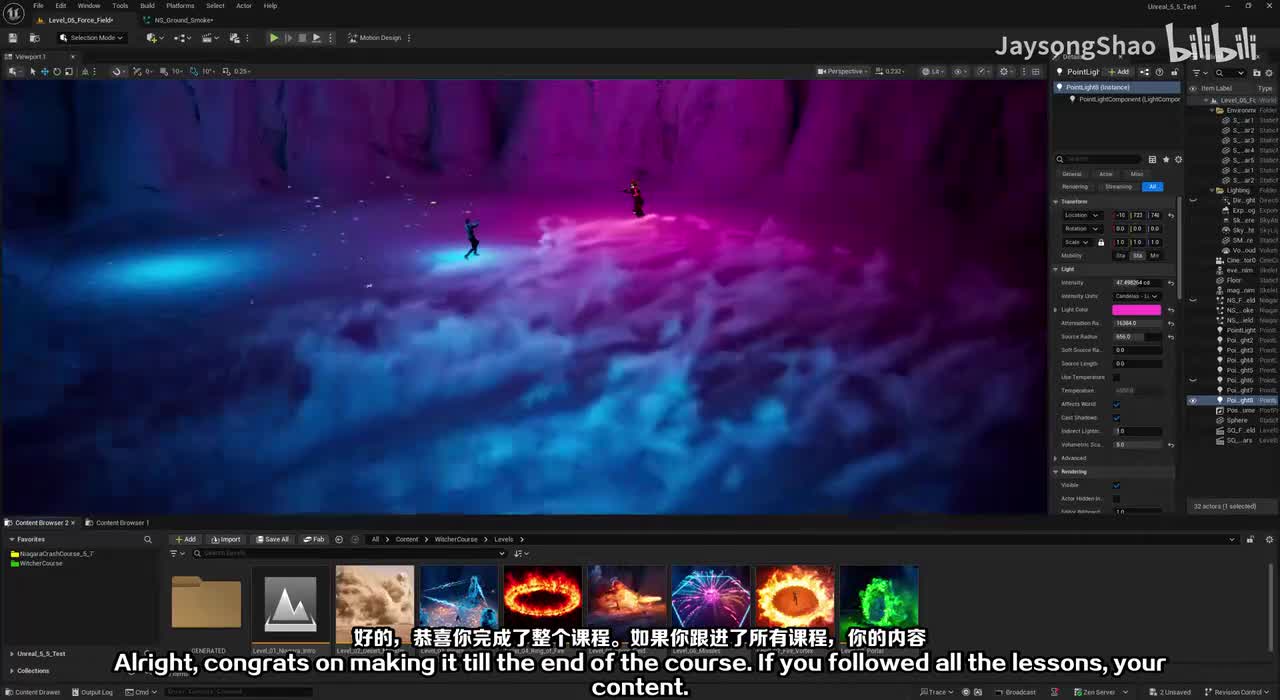Click the Browse content icon beside Save

[x=33, y=38]
